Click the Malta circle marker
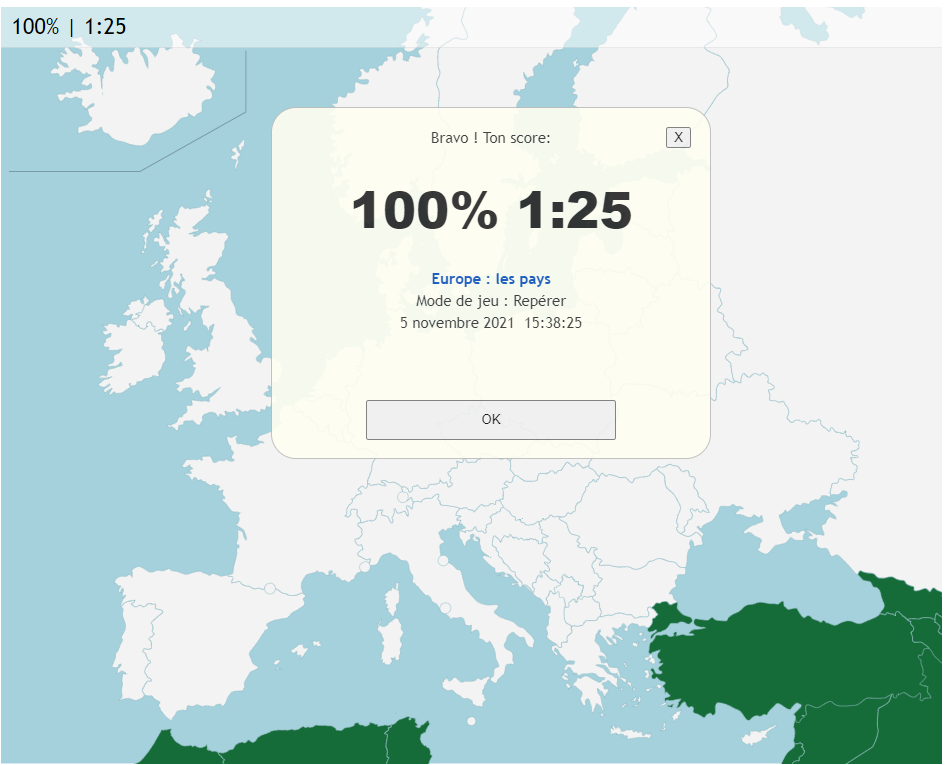 pyautogui.click(x=471, y=721)
